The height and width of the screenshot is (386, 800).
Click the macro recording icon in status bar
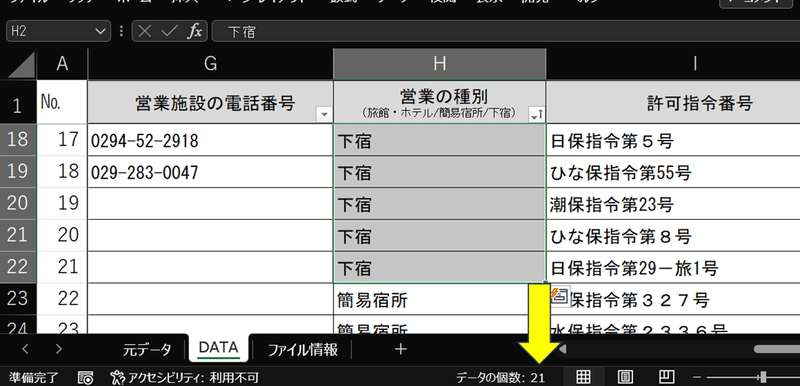pyautogui.click(x=86, y=377)
